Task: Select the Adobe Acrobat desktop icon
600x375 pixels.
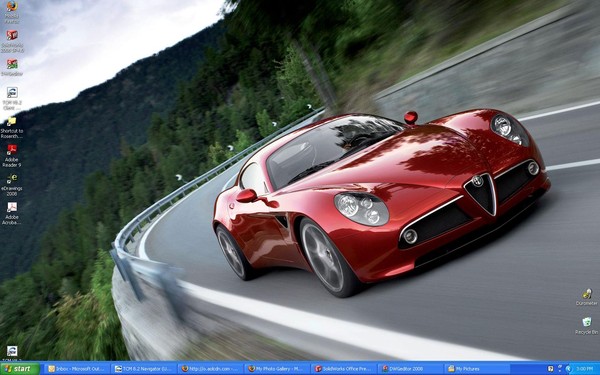Action: click(x=12, y=213)
